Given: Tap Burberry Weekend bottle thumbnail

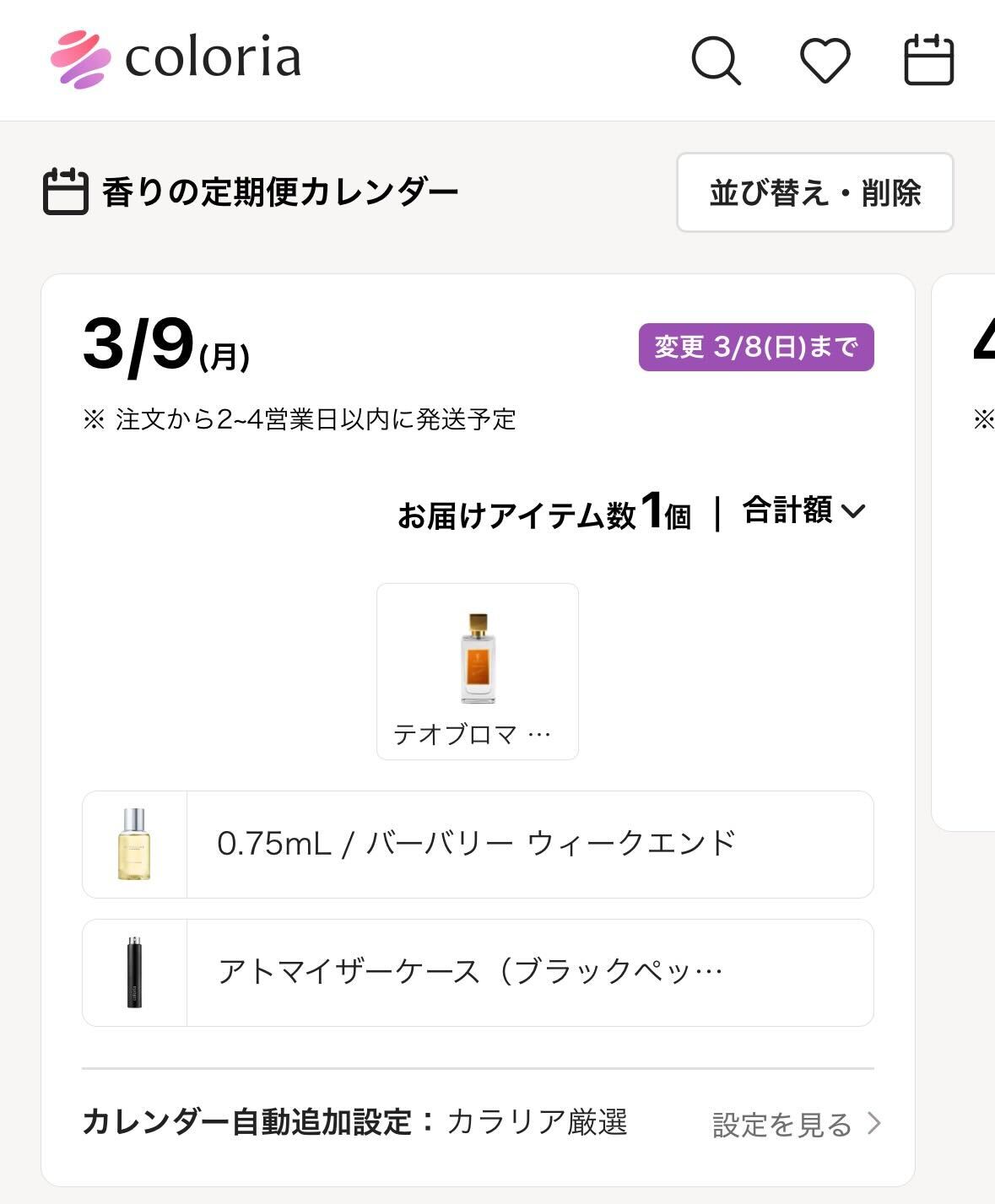Looking at the screenshot, I should pos(134,845).
